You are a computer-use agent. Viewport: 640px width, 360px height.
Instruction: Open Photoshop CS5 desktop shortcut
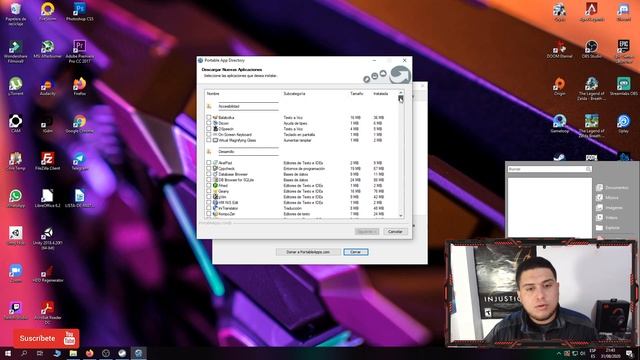80,11
